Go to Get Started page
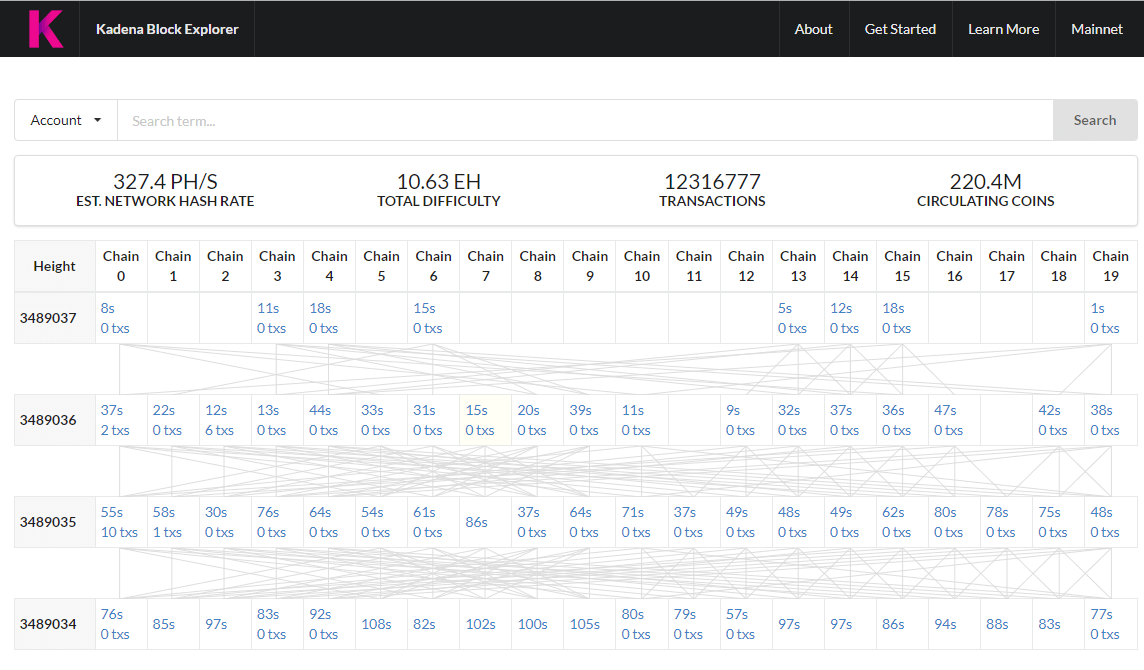 click(x=900, y=29)
